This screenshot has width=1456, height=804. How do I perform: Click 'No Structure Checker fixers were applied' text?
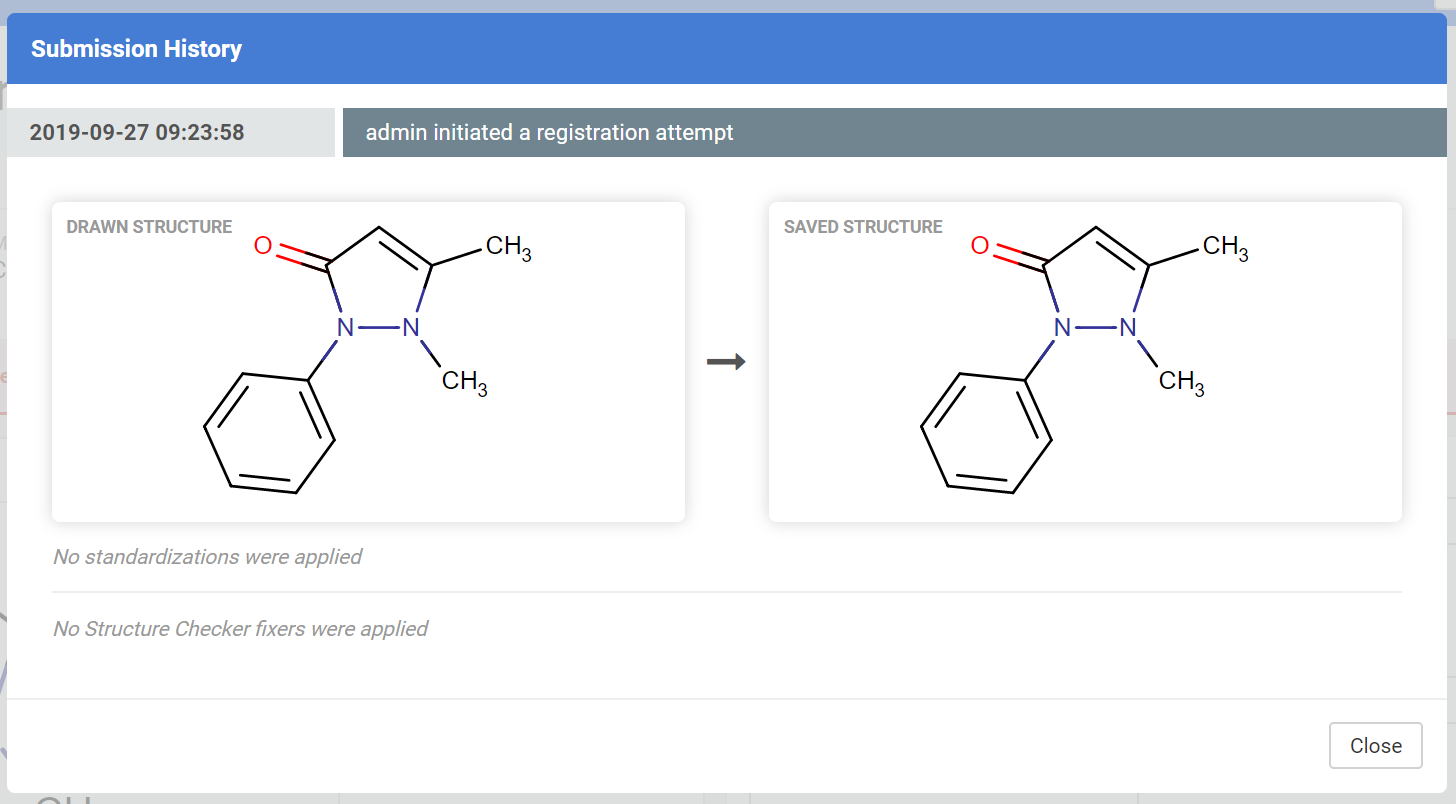click(240, 629)
